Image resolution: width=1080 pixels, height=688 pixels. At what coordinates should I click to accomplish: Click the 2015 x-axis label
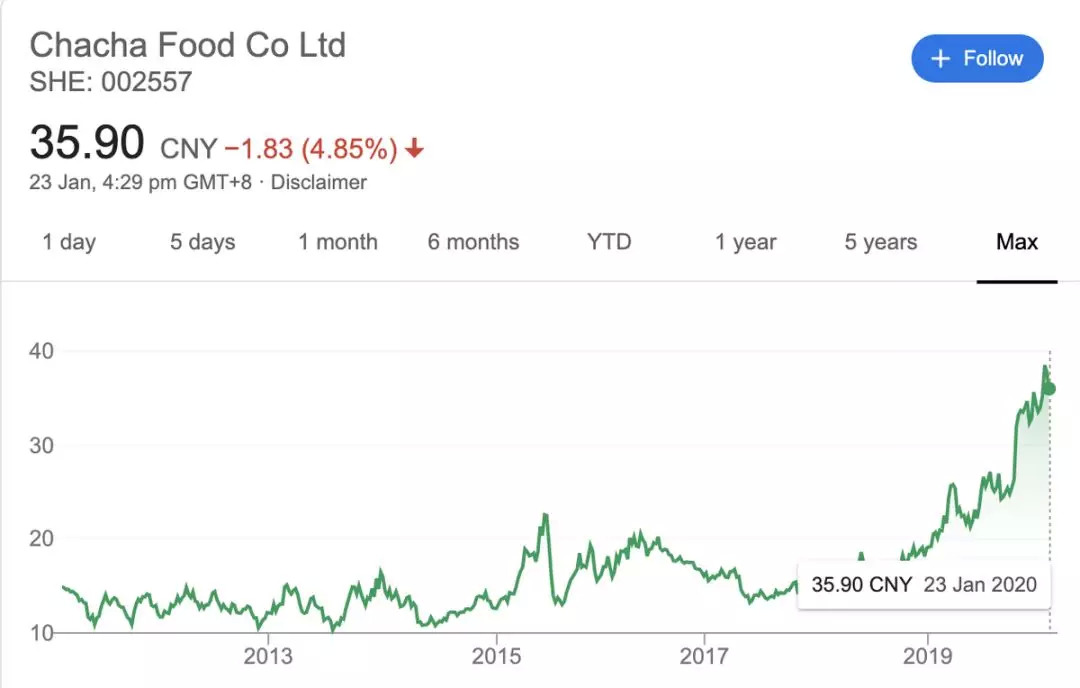(x=496, y=656)
